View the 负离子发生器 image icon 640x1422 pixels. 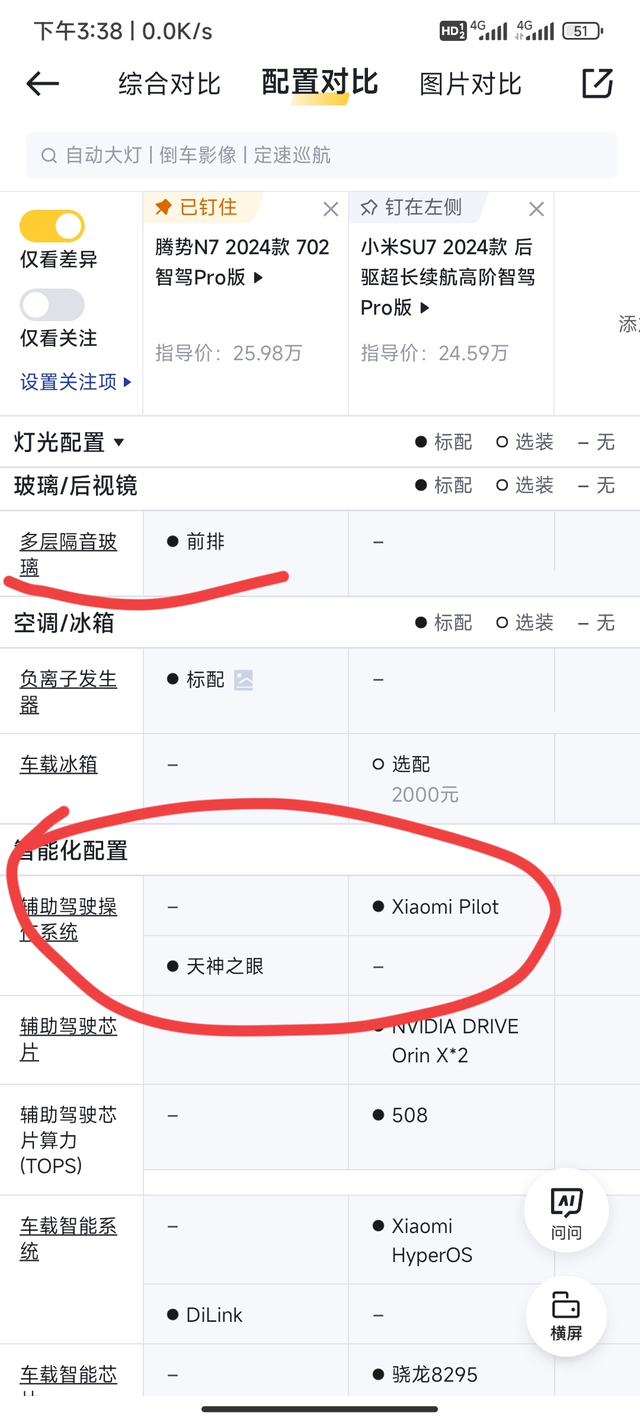[243, 680]
